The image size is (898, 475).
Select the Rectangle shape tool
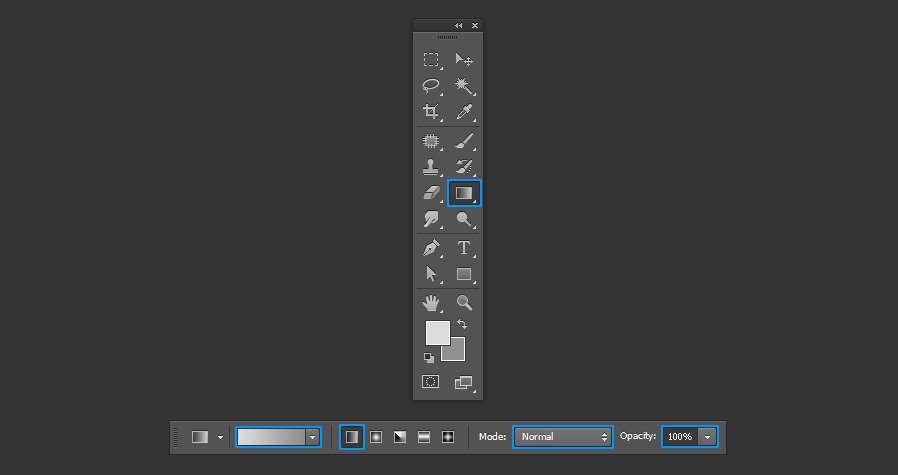464,274
